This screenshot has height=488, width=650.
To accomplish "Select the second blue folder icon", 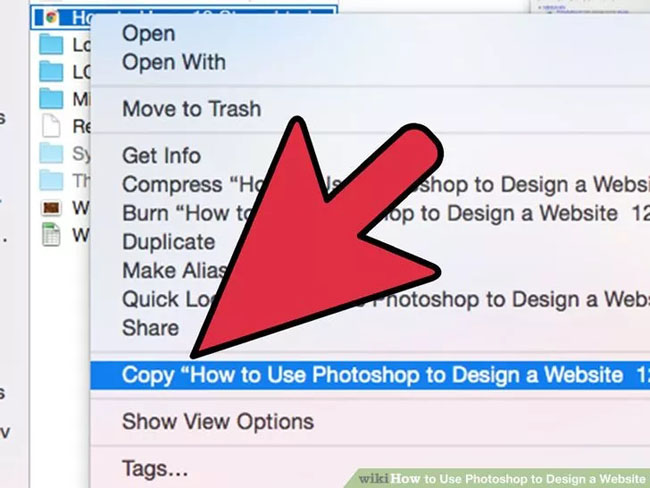I will tap(51, 72).
